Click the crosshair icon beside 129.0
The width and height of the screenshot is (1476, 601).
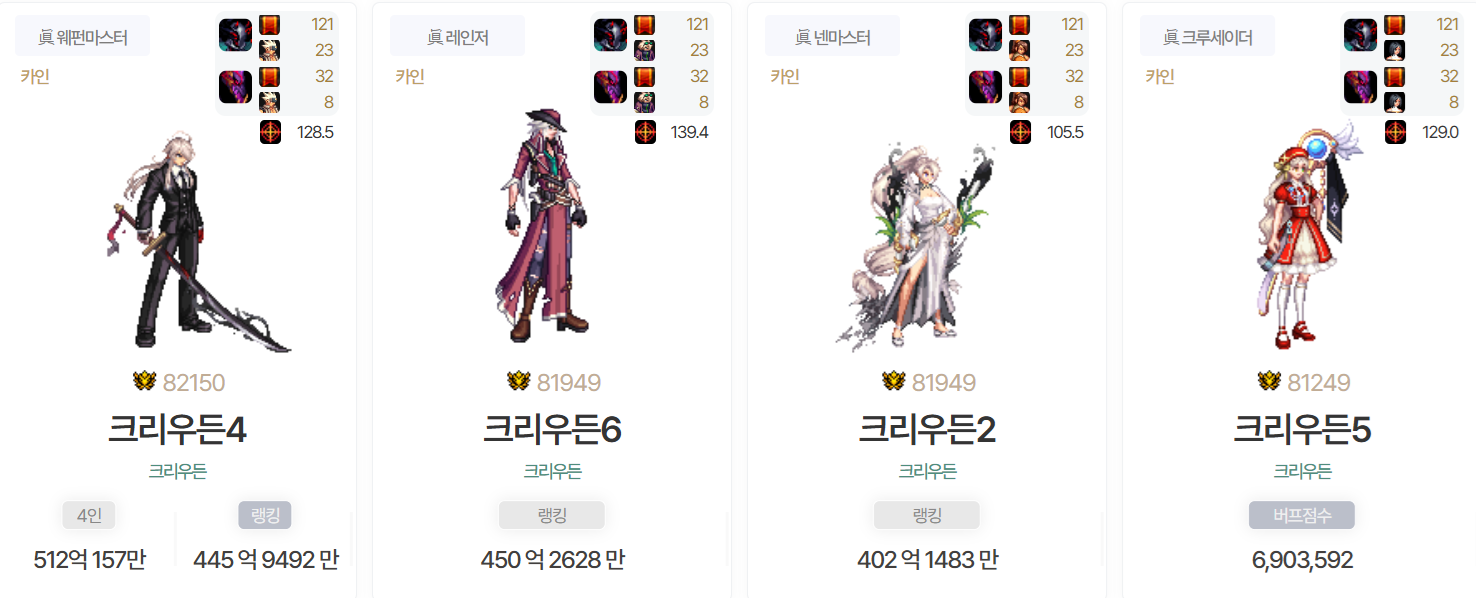1395,132
